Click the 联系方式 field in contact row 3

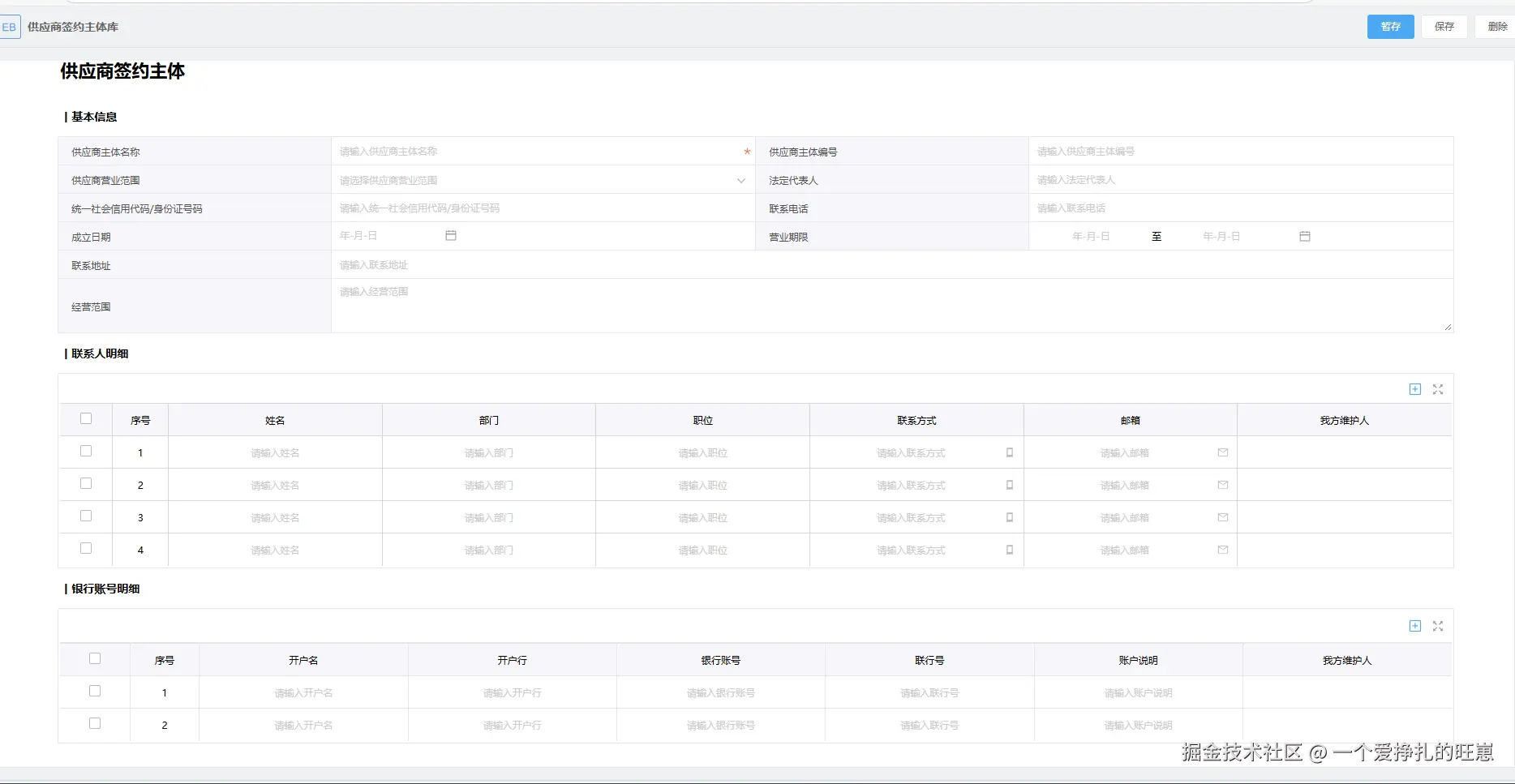(916, 518)
